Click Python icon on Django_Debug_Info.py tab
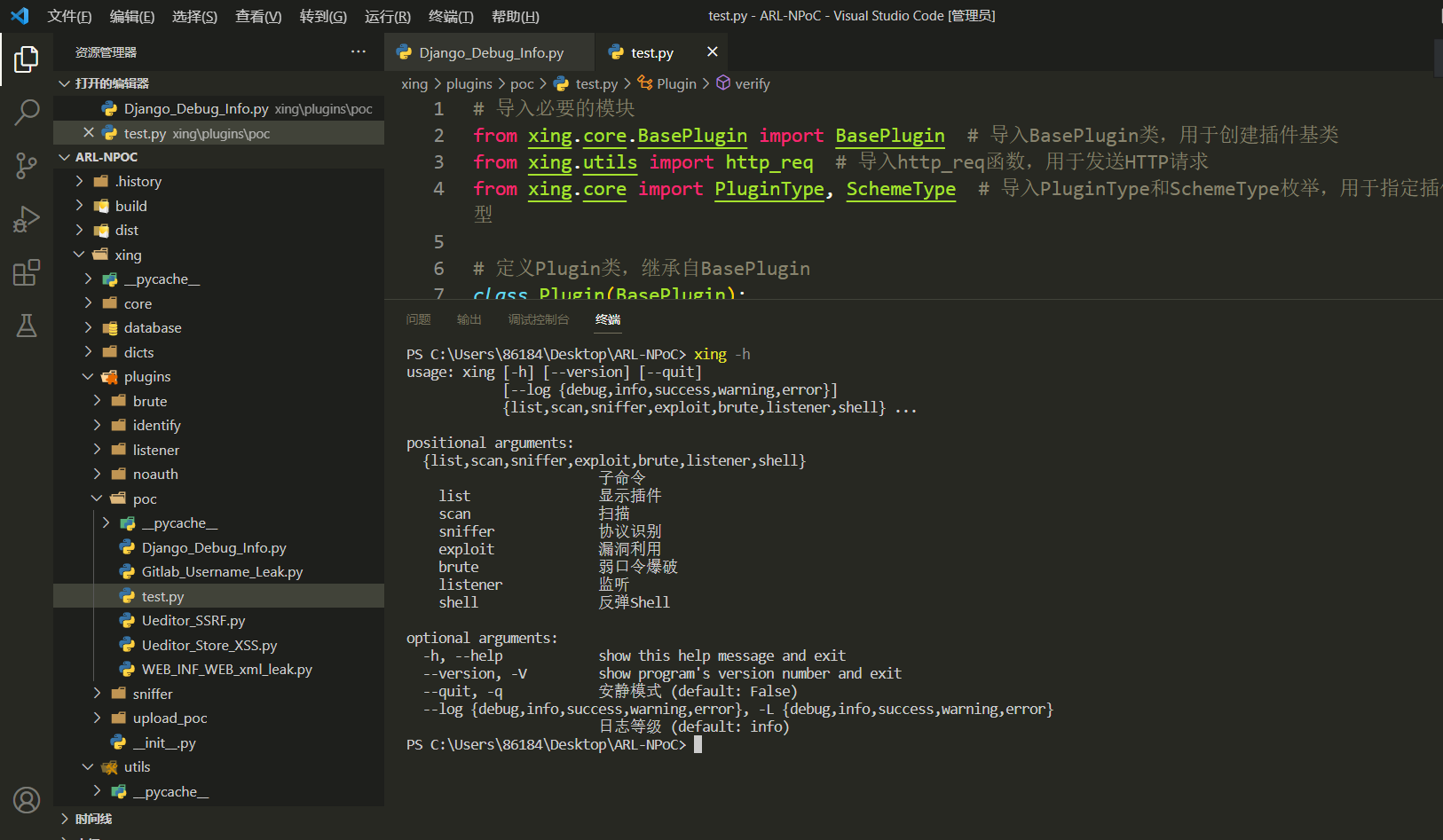This screenshot has height=840, width=1443. tap(405, 52)
